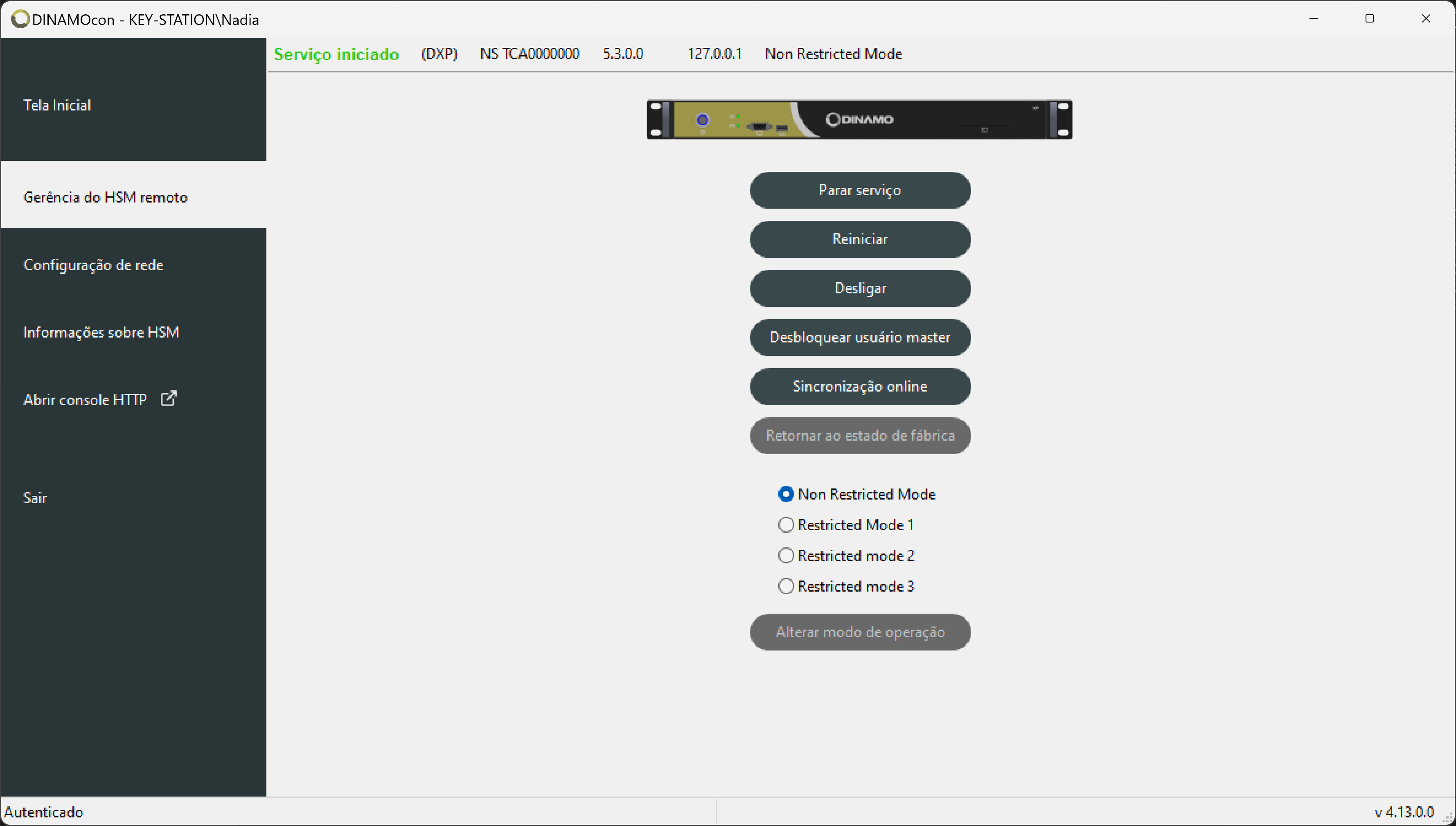The image size is (1456, 826).
Task: Click Desbloquear usuário master button
Action: click(x=861, y=337)
